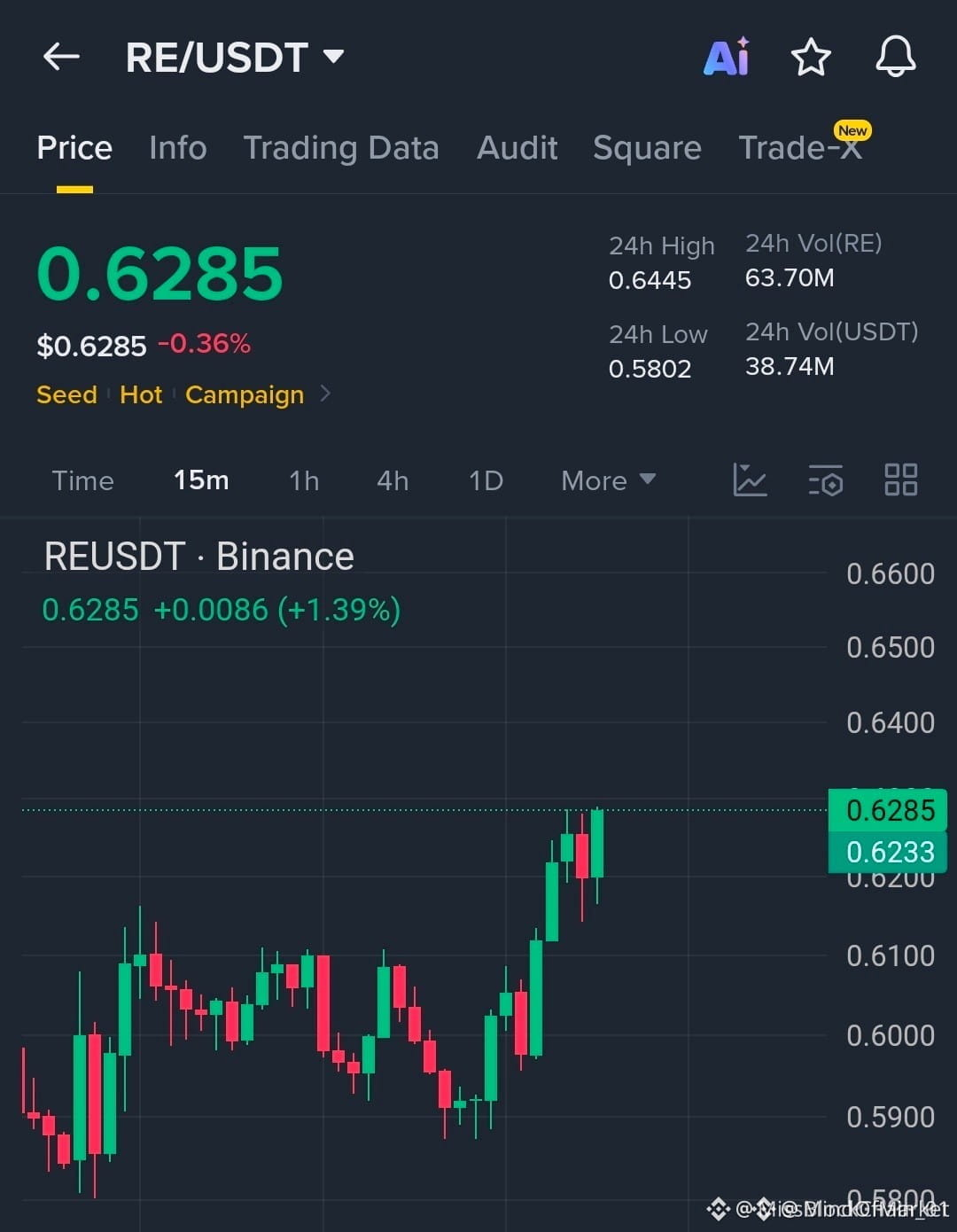Image resolution: width=957 pixels, height=1232 pixels.
Task: Expand the tags row chevron after Campaign
Action: coord(325,394)
